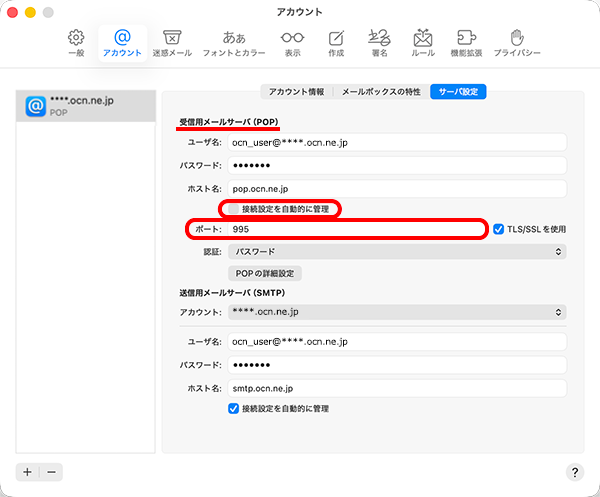Image resolution: width=600 pixels, height=497 pixels.
Task: Open the 機能拡張 extensions pane
Action: click(466, 42)
